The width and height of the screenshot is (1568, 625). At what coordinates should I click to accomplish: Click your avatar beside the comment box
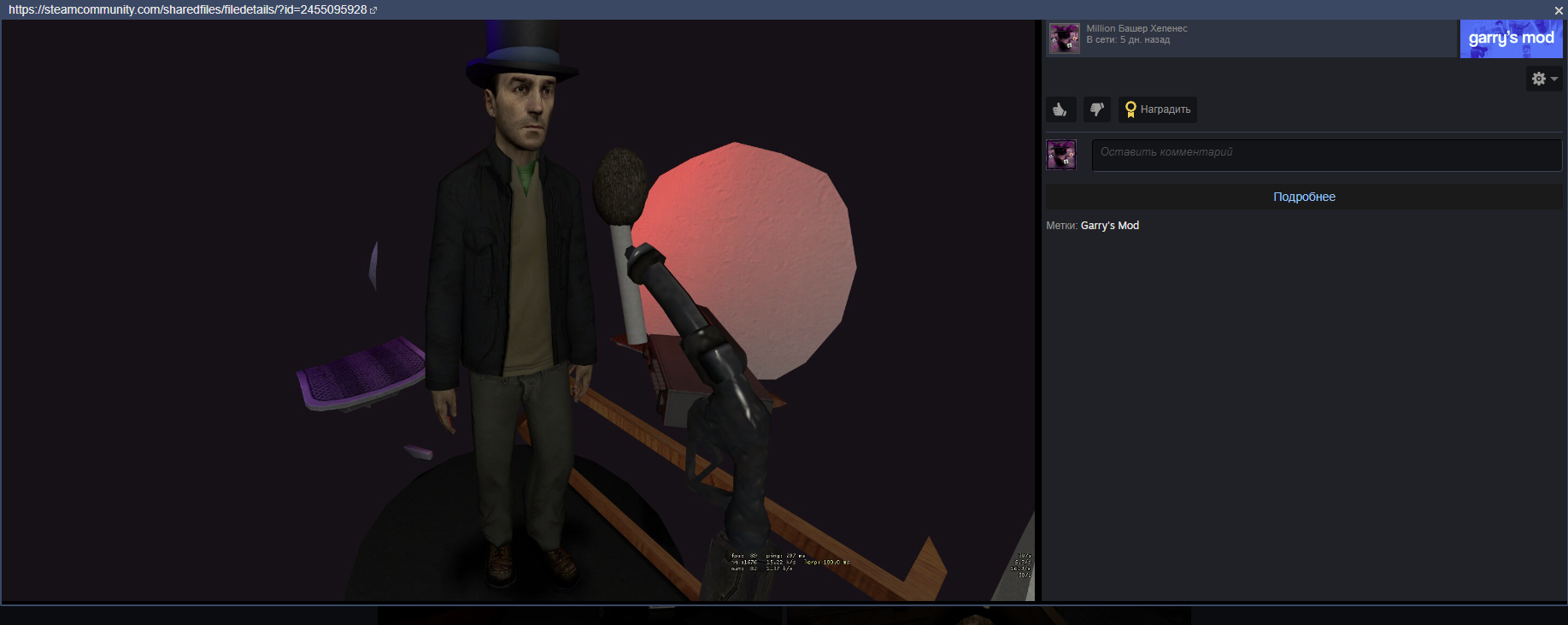point(1061,155)
